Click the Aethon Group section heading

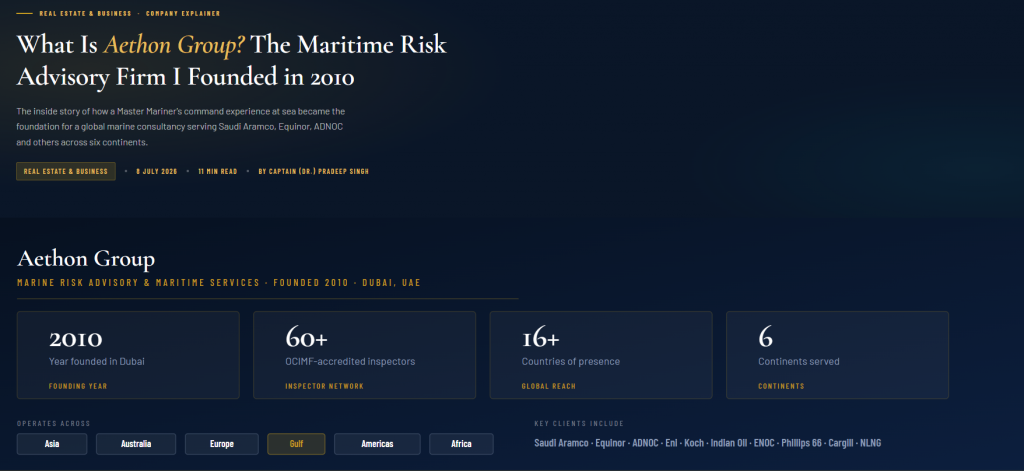[x=86, y=259]
